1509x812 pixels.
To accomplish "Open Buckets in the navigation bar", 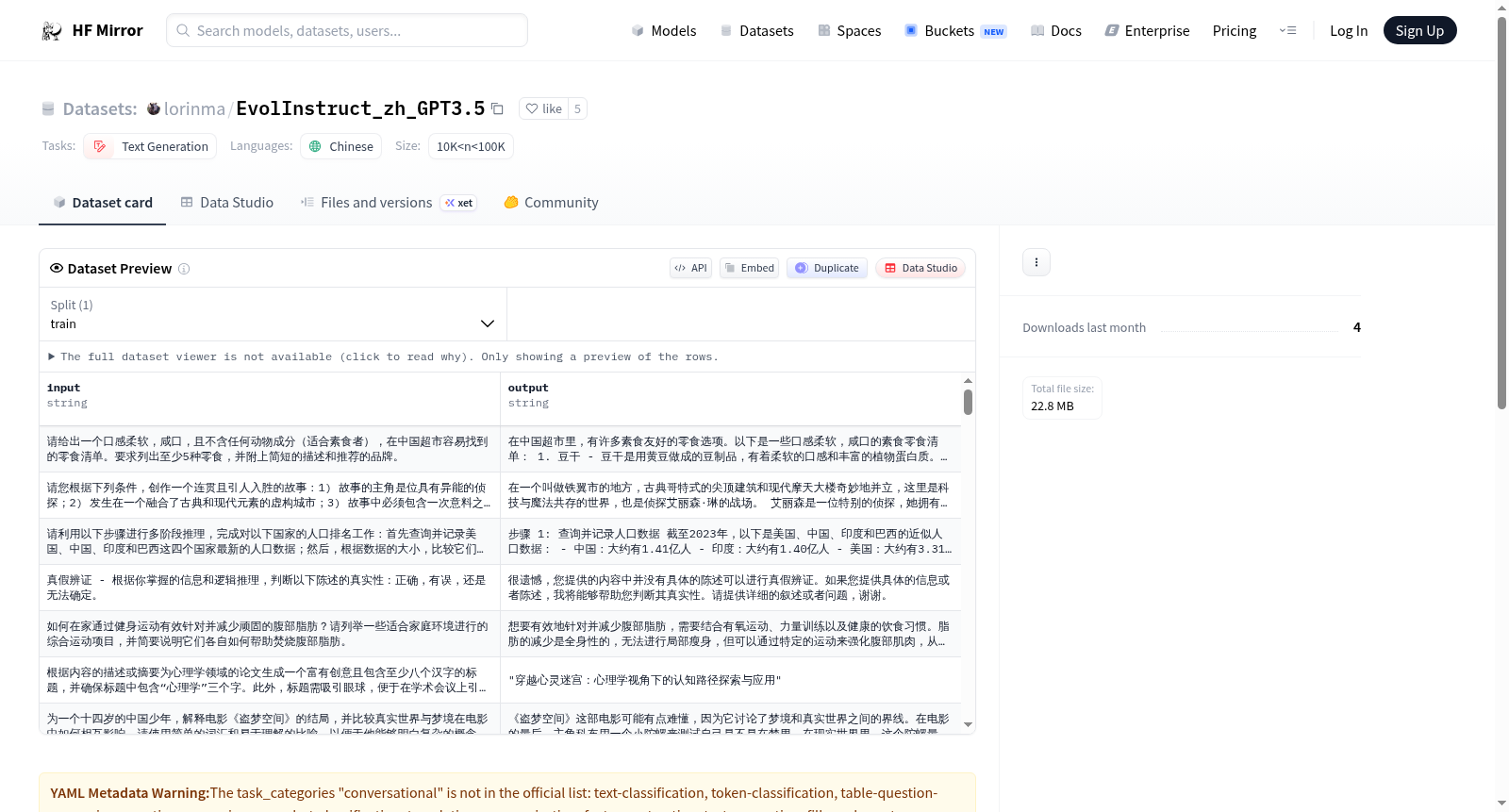I will (954, 30).
